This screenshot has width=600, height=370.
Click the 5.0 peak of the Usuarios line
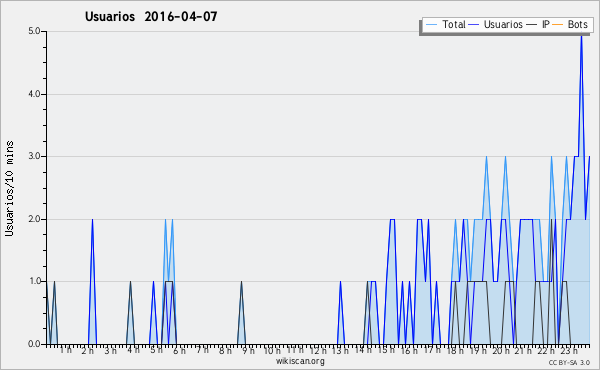click(x=582, y=36)
